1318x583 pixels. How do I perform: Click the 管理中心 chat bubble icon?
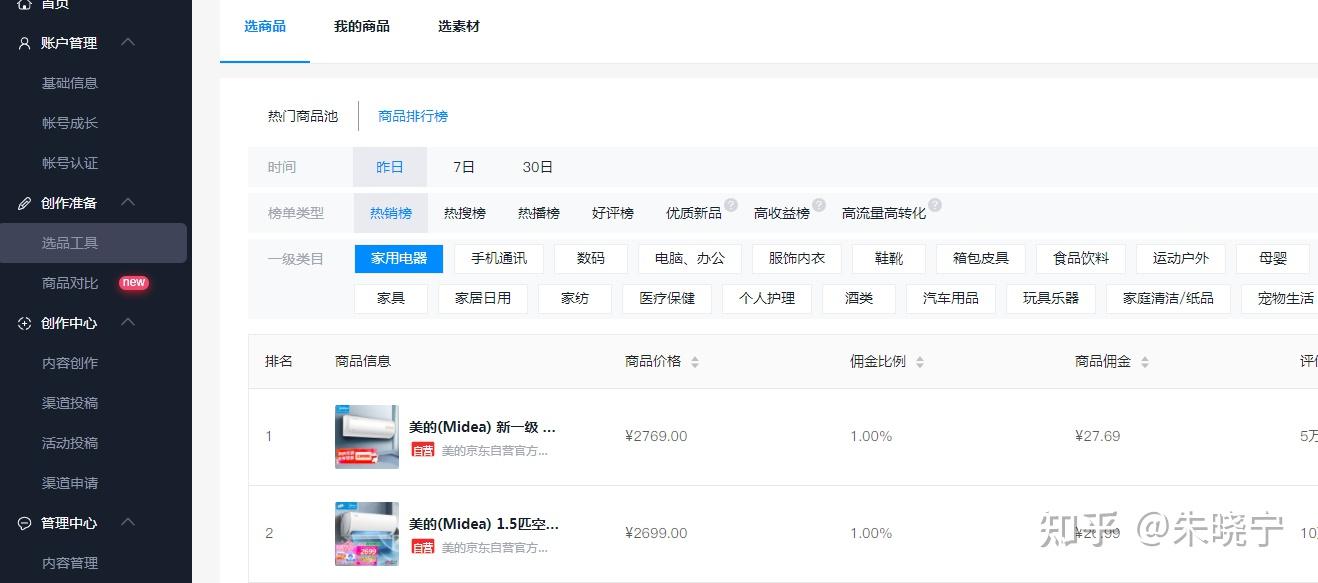coord(25,523)
